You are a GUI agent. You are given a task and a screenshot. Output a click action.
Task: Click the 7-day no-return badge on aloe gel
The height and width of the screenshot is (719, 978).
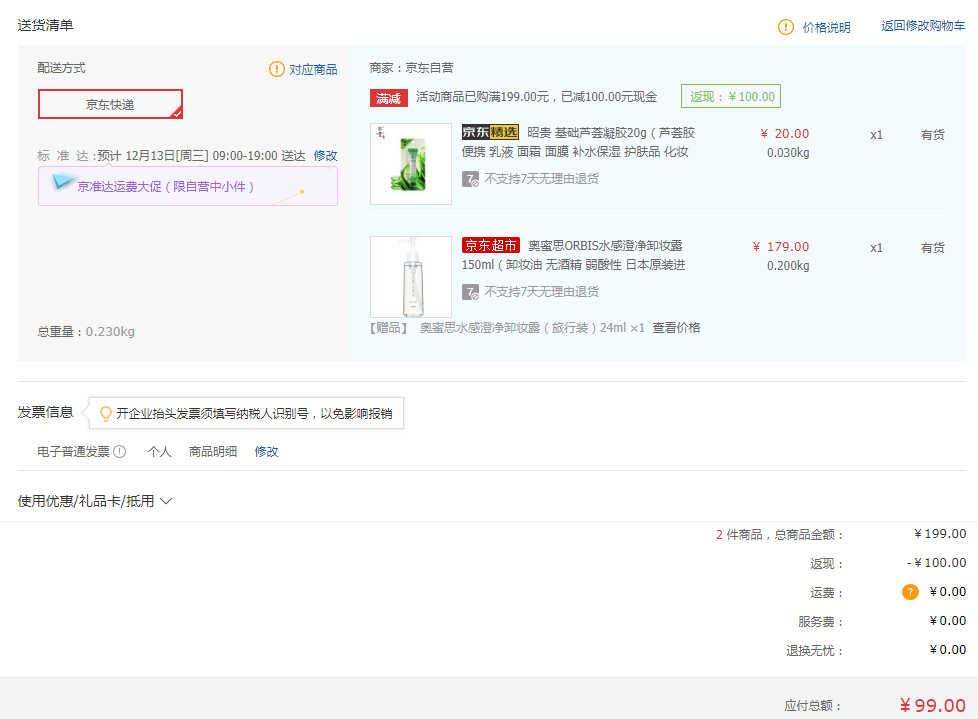(468, 180)
